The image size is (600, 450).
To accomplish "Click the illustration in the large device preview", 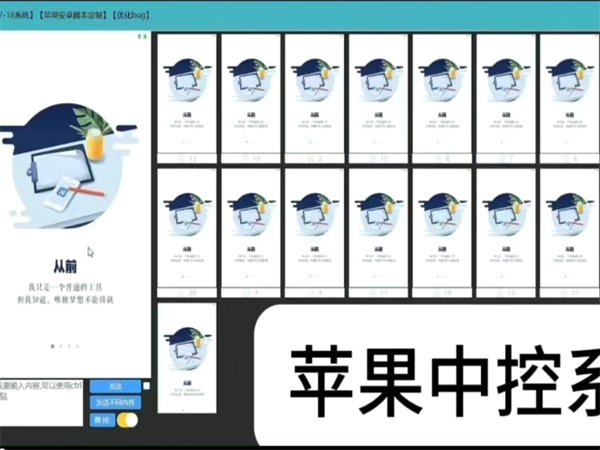I will 69,165.
